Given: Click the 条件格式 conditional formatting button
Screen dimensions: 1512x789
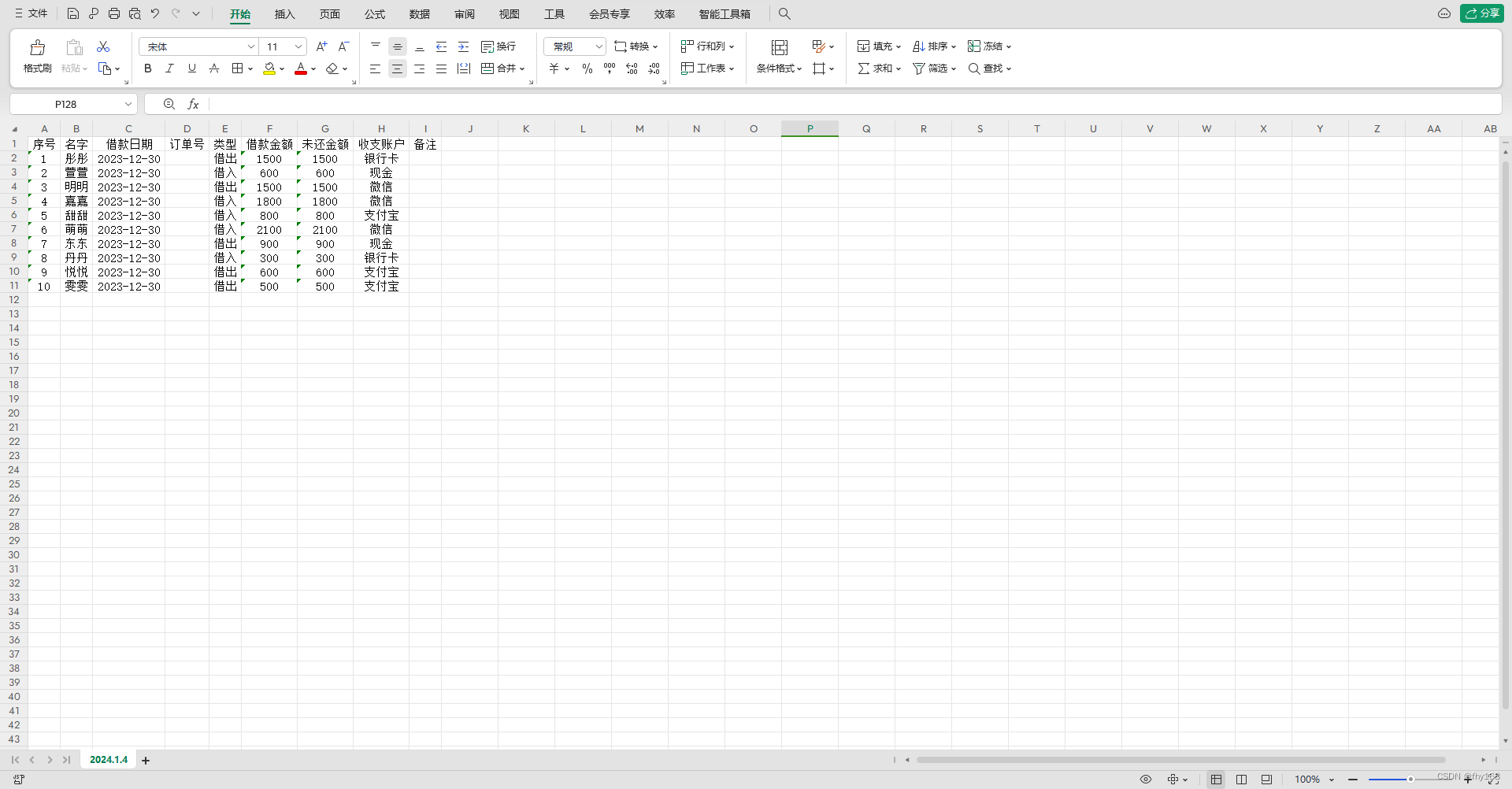Looking at the screenshot, I should point(779,57).
